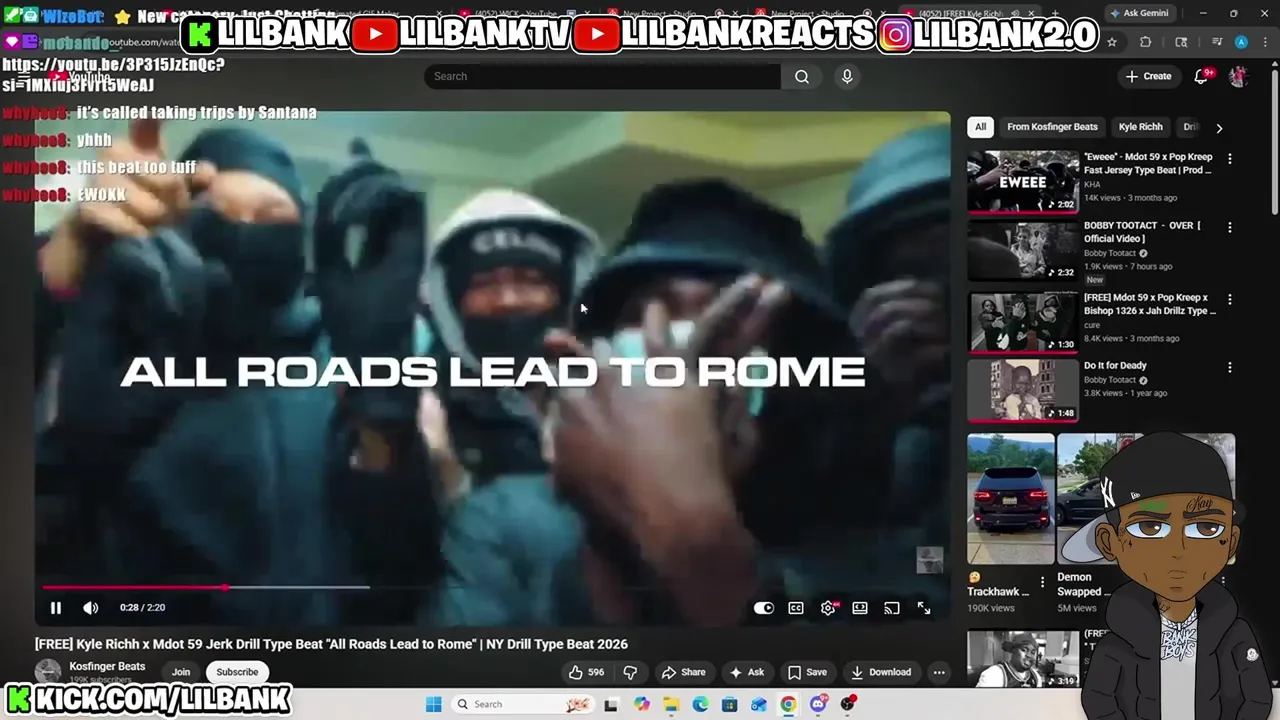Switch to theater mode
This screenshot has height=720, width=1280.
(860, 608)
